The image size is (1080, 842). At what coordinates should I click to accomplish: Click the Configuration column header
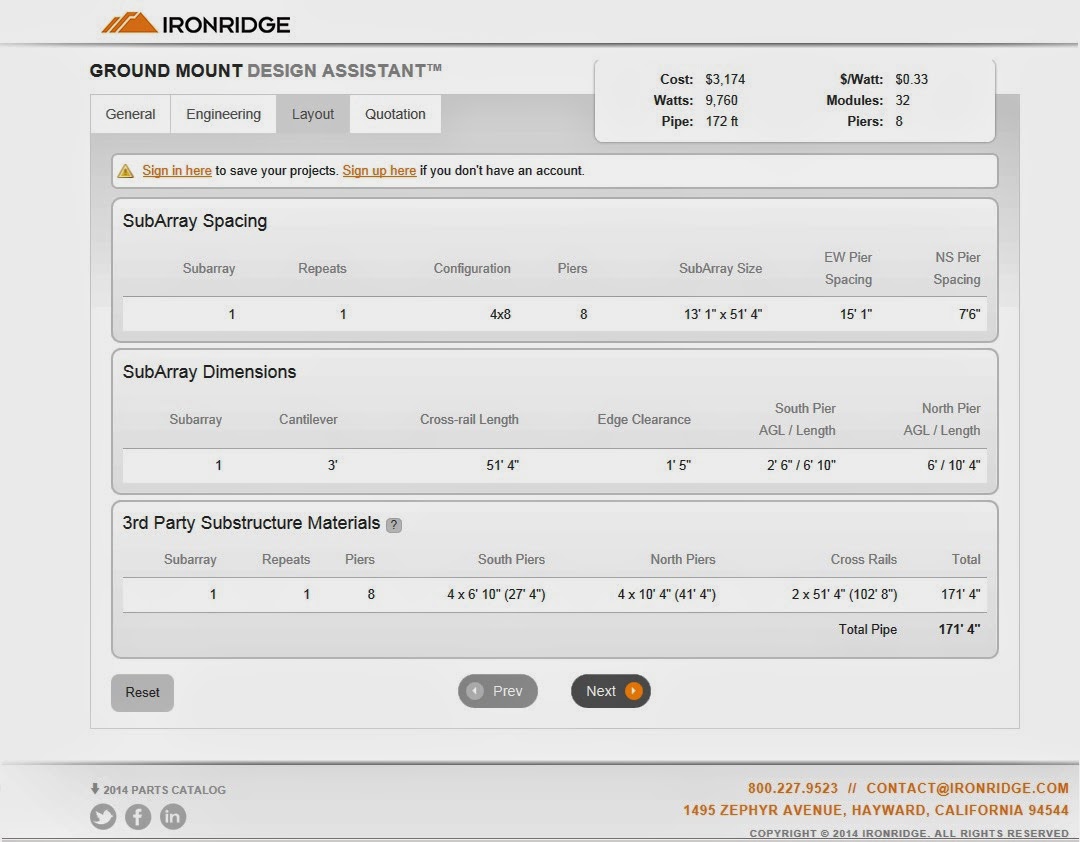point(472,268)
